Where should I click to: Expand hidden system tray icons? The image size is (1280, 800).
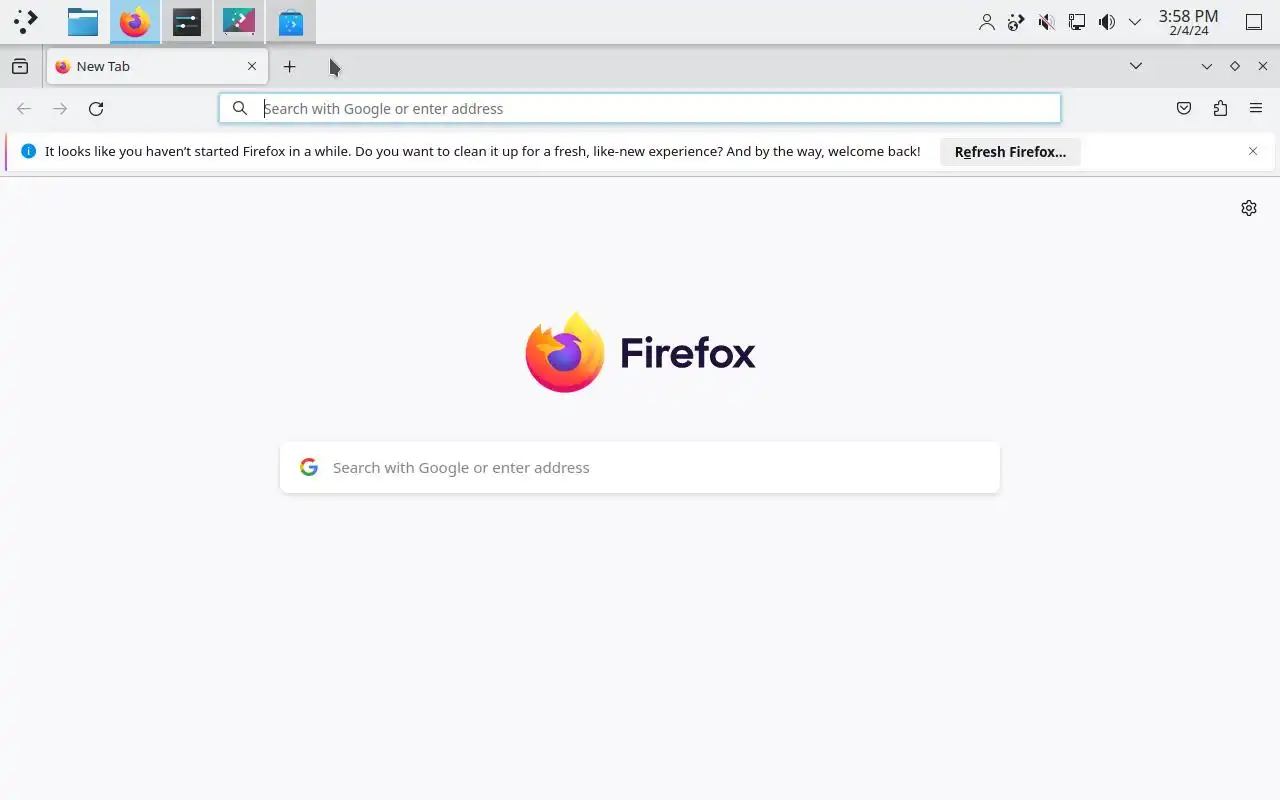(1135, 22)
